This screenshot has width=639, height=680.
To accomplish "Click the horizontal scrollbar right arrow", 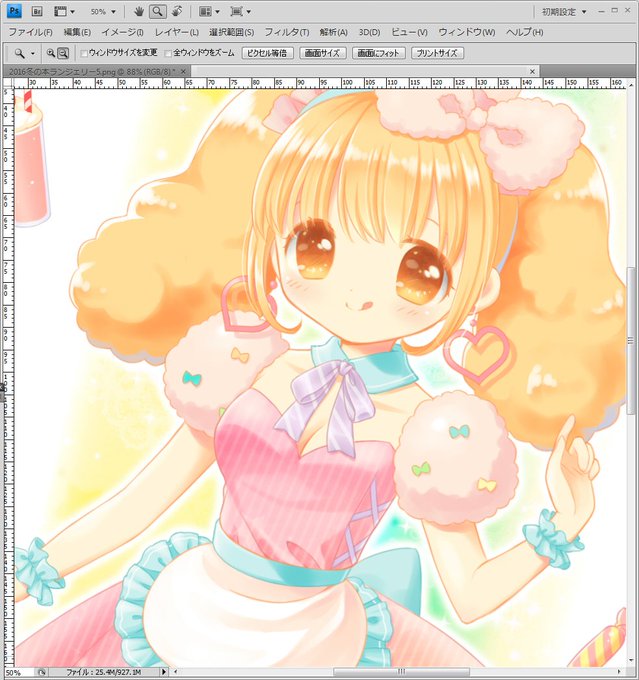I will tap(620, 672).
